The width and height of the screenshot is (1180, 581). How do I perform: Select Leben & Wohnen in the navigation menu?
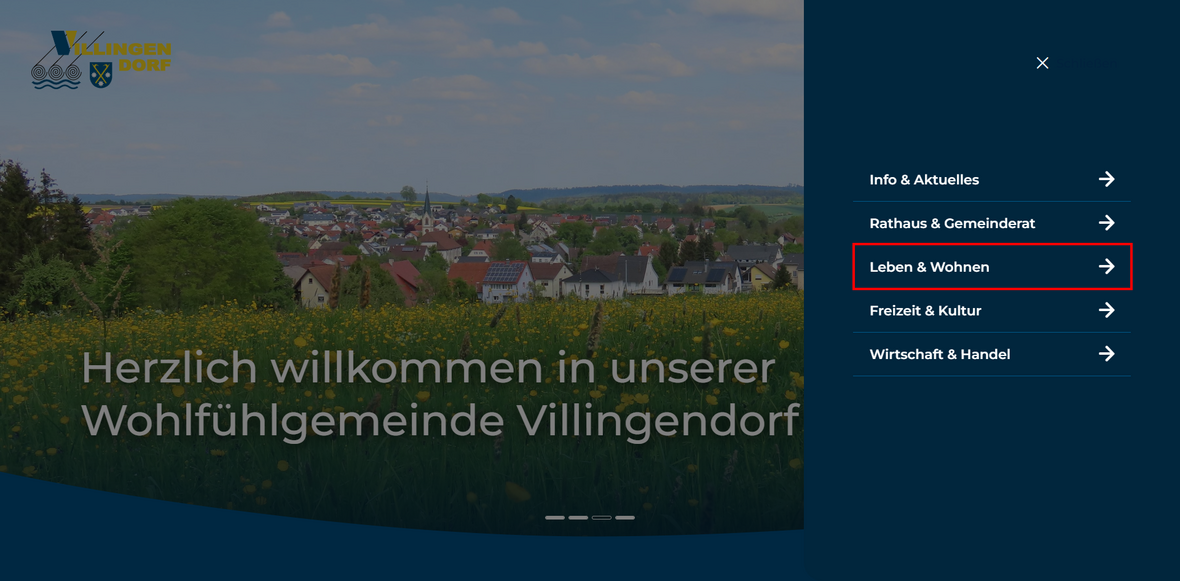pyautogui.click(x=929, y=267)
